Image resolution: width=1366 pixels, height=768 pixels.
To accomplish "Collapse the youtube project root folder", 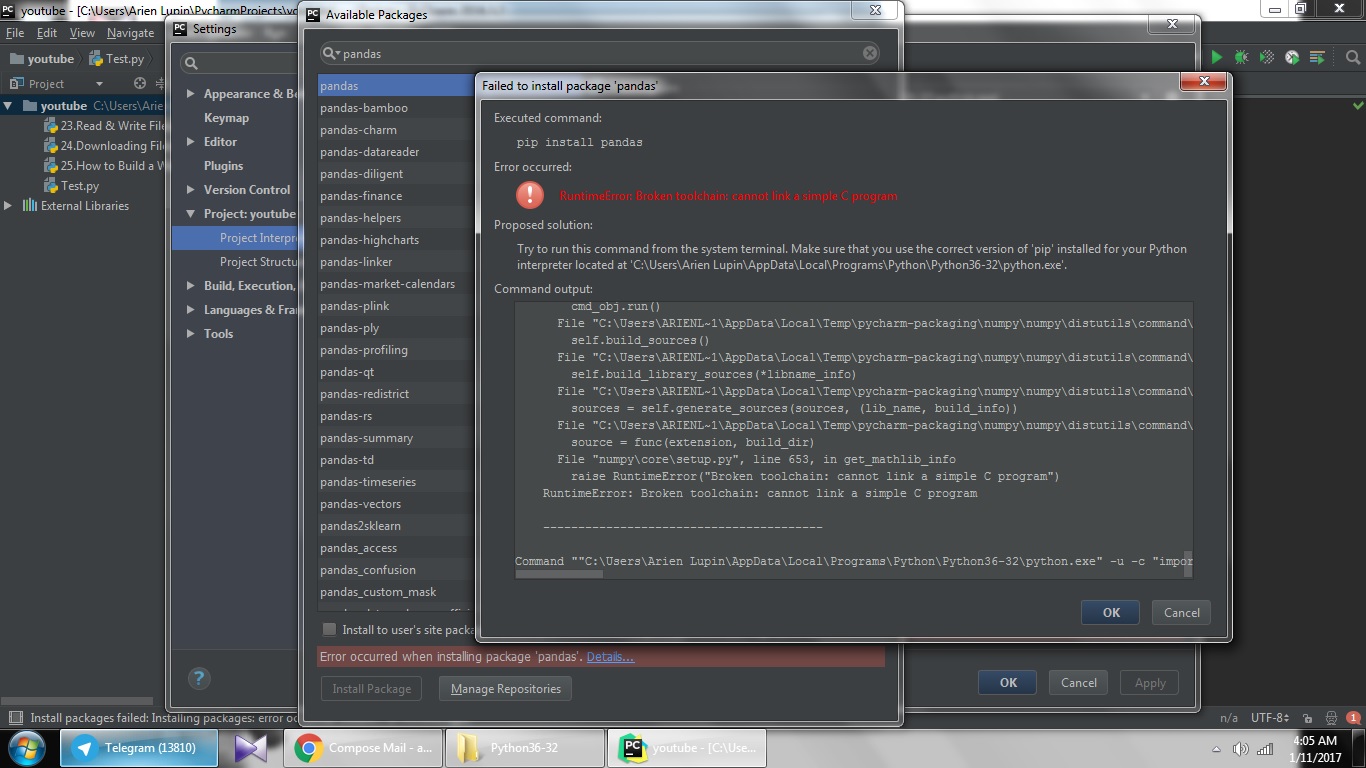I will pos(9,105).
